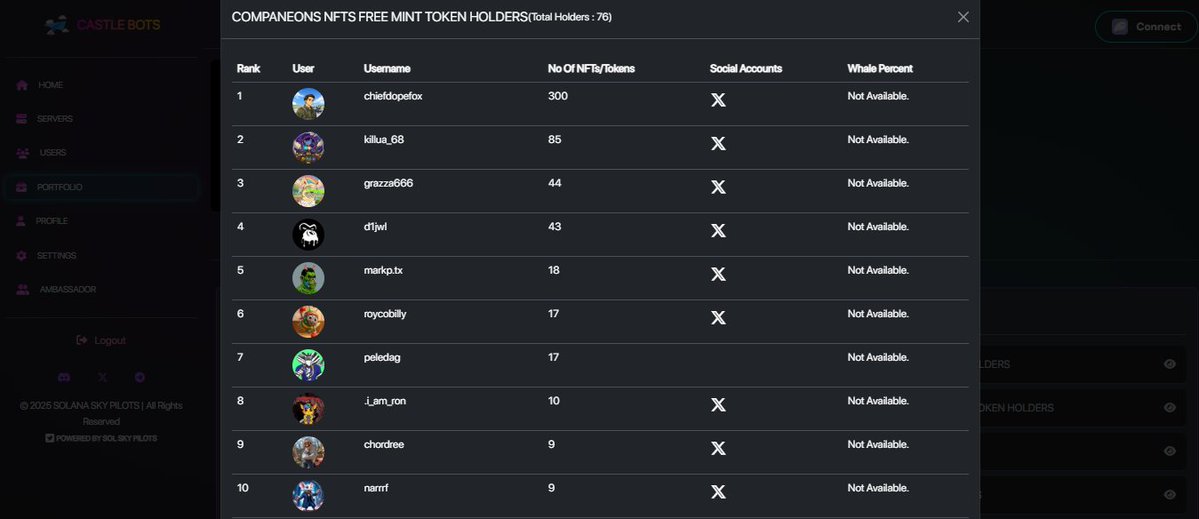Click the X icon for killua_68

(718, 144)
